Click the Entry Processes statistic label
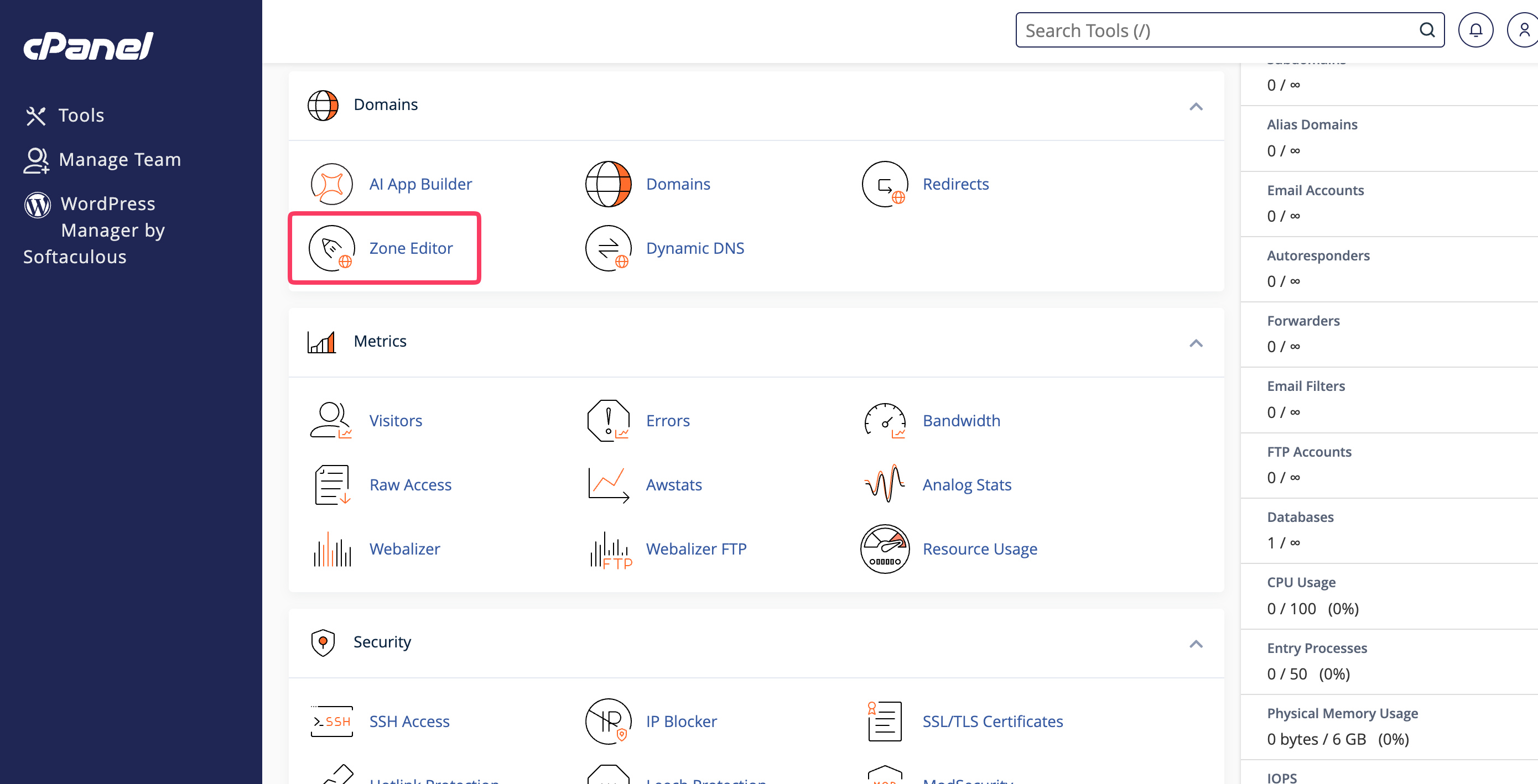1538x784 pixels. [1317, 648]
